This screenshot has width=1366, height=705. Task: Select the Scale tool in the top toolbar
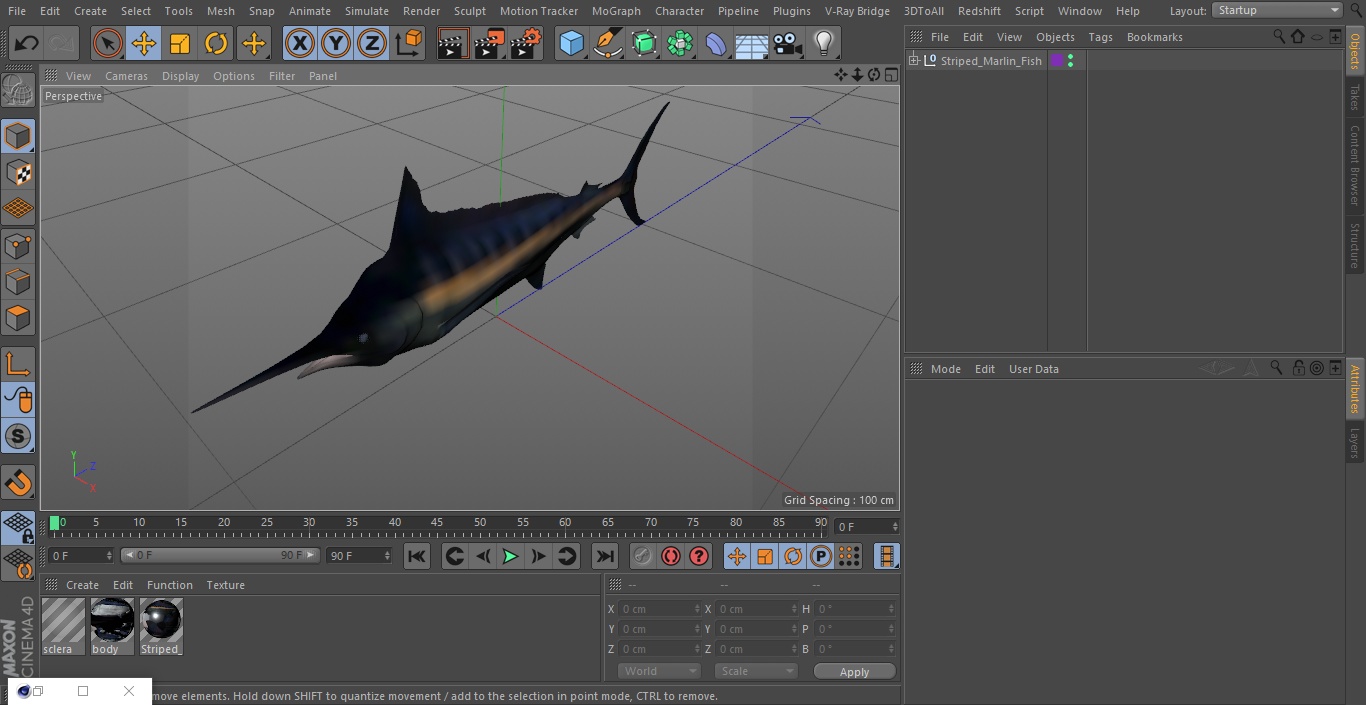[180, 43]
